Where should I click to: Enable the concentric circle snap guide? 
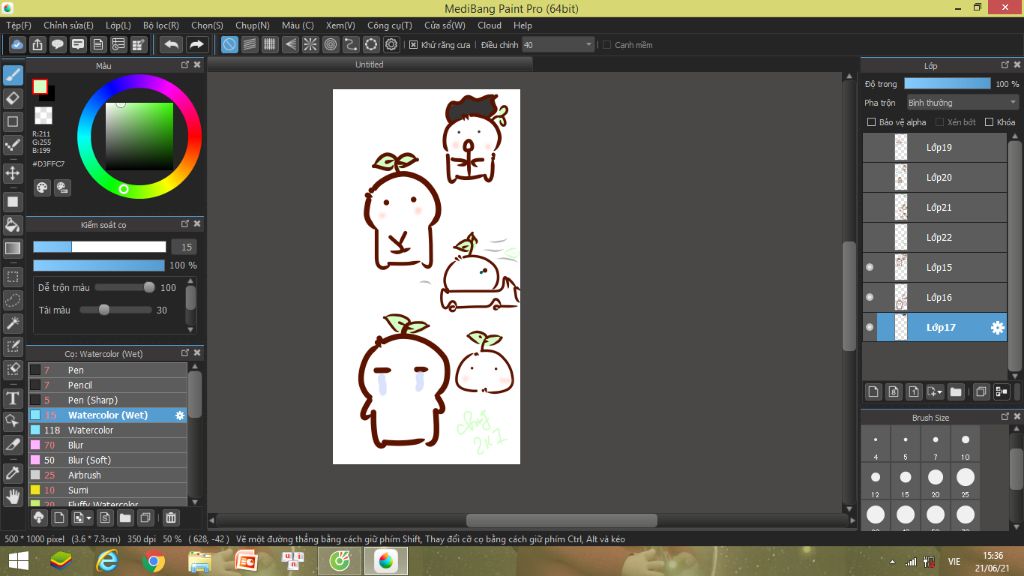[330, 44]
